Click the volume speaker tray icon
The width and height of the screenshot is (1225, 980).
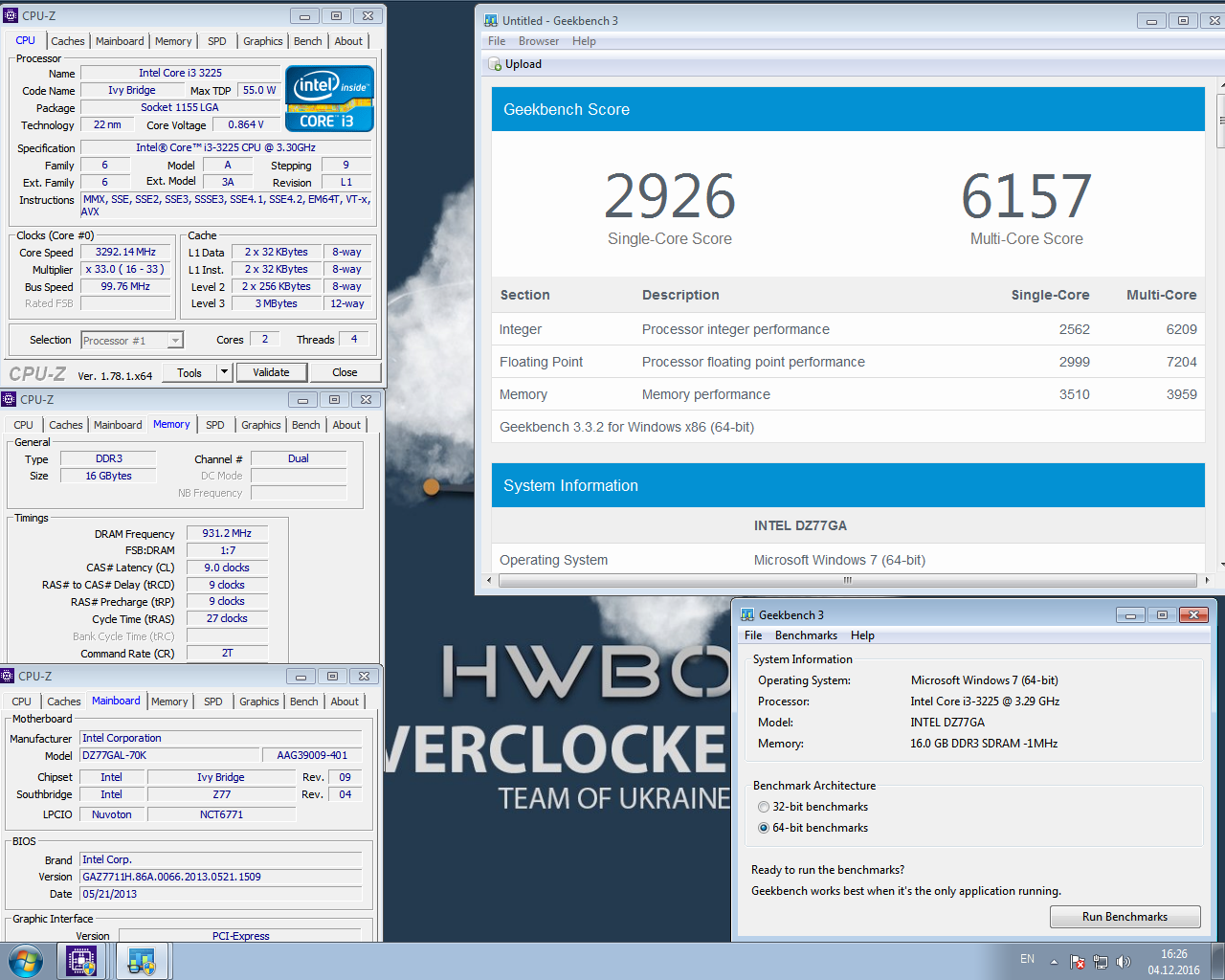pos(1124,962)
